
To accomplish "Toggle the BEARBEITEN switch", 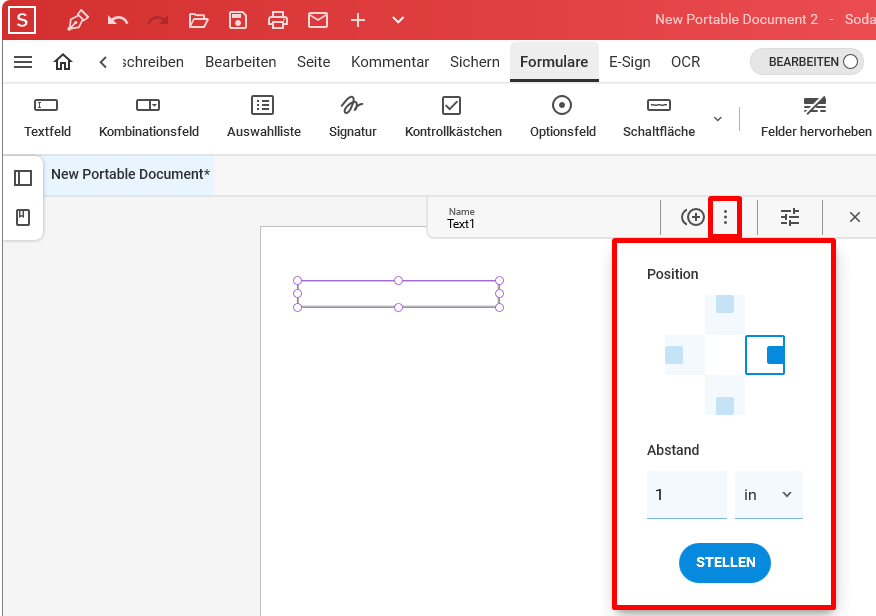I will (x=807, y=62).
